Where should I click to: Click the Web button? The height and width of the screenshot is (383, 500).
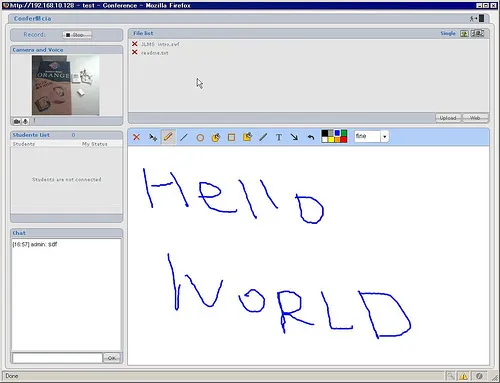[475, 118]
